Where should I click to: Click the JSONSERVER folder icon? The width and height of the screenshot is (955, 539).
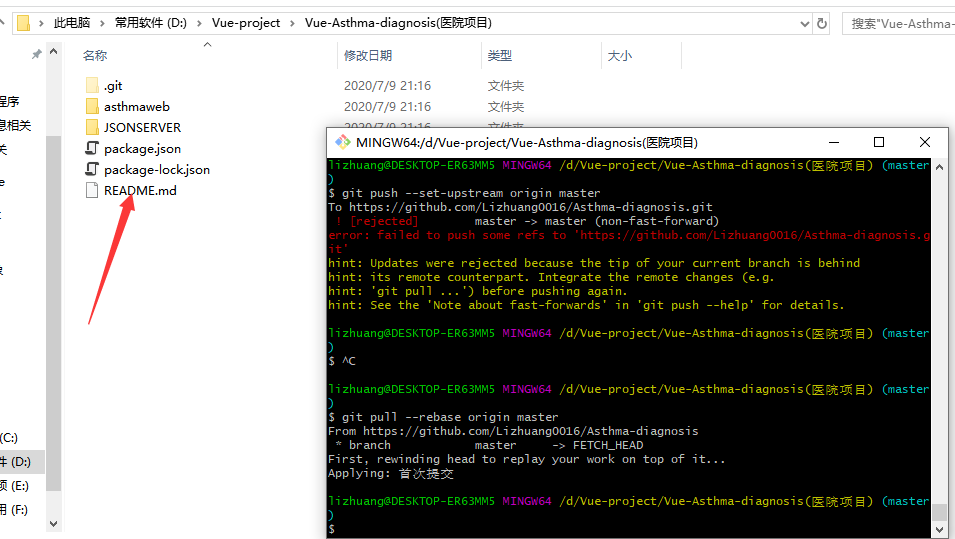(x=92, y=127)
